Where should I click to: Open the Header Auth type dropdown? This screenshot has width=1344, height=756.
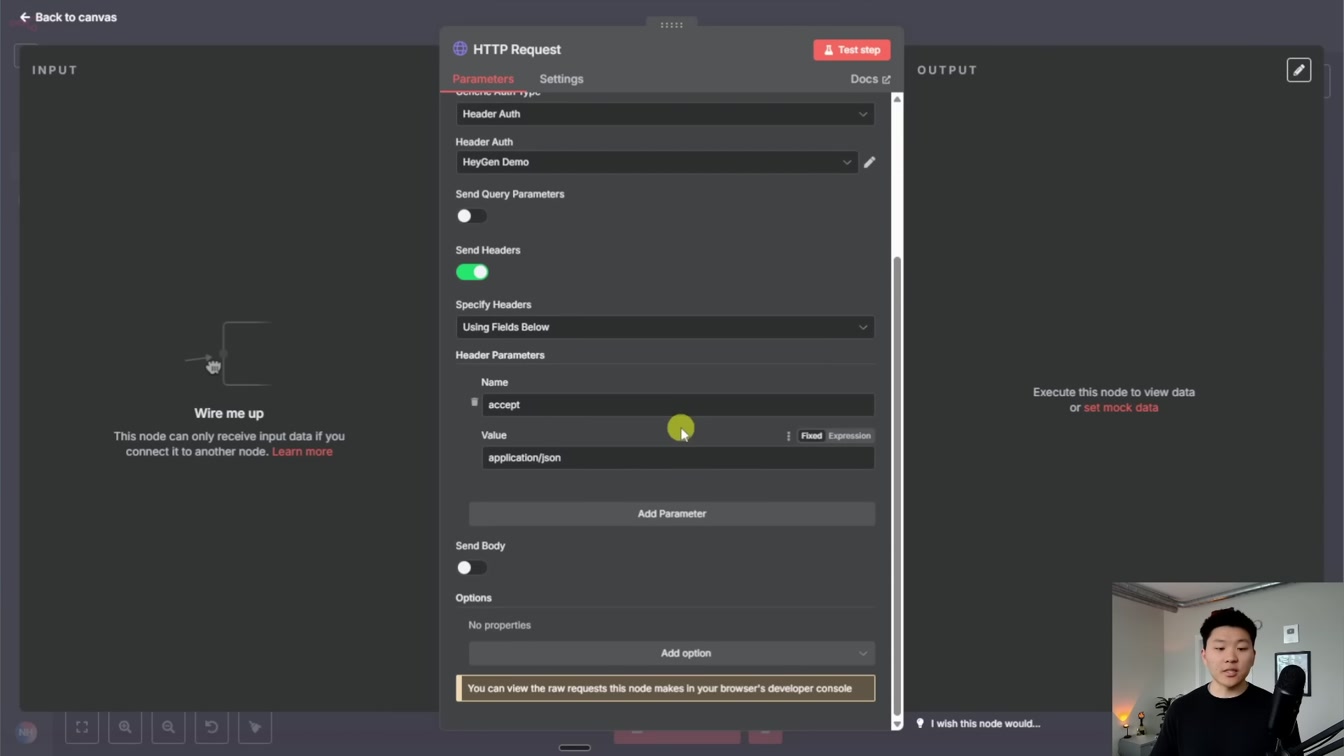pos(665,114)
